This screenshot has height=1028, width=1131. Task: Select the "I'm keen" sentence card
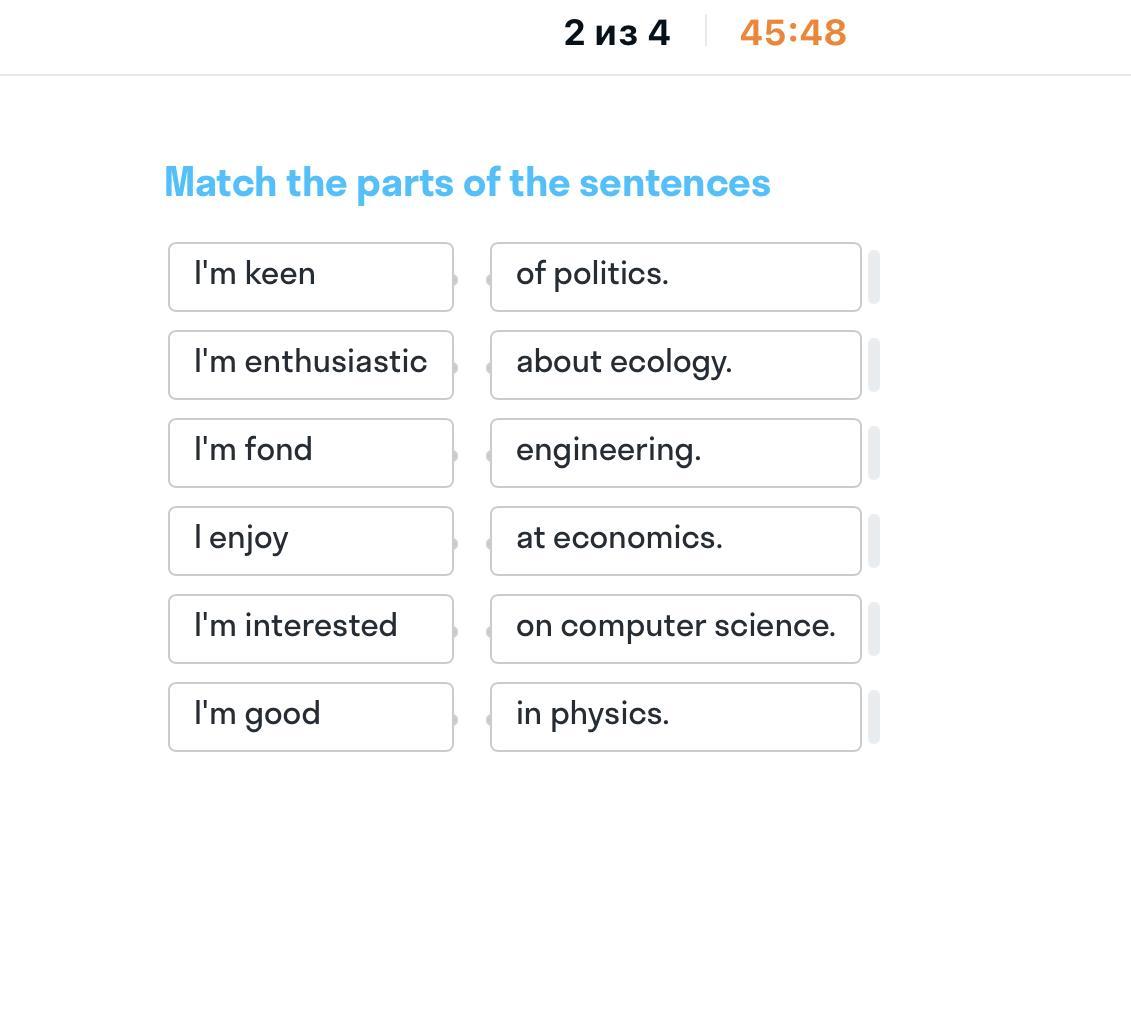310,276
